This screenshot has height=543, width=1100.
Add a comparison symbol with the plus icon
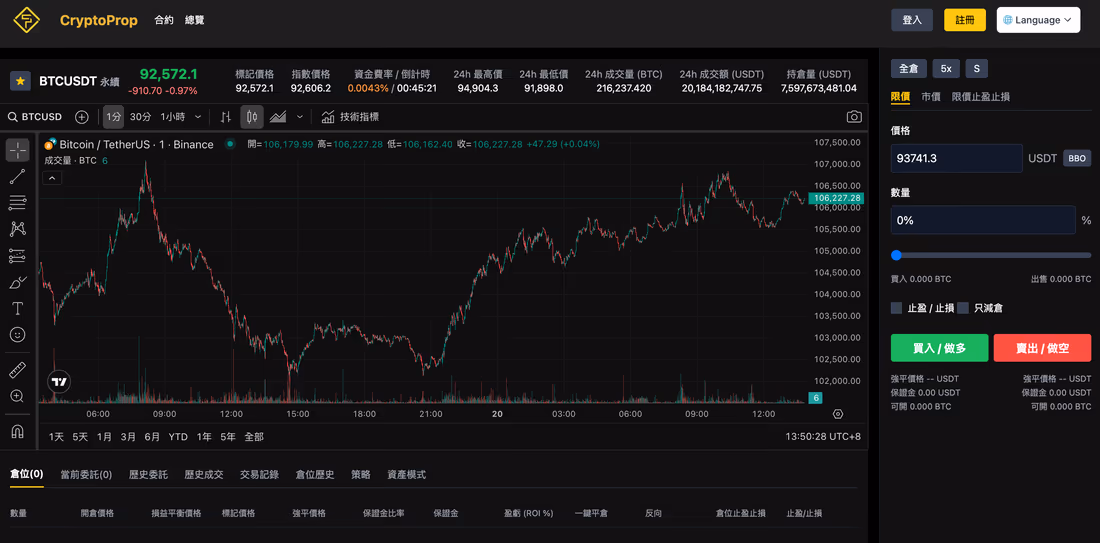[x=81, y=116]
